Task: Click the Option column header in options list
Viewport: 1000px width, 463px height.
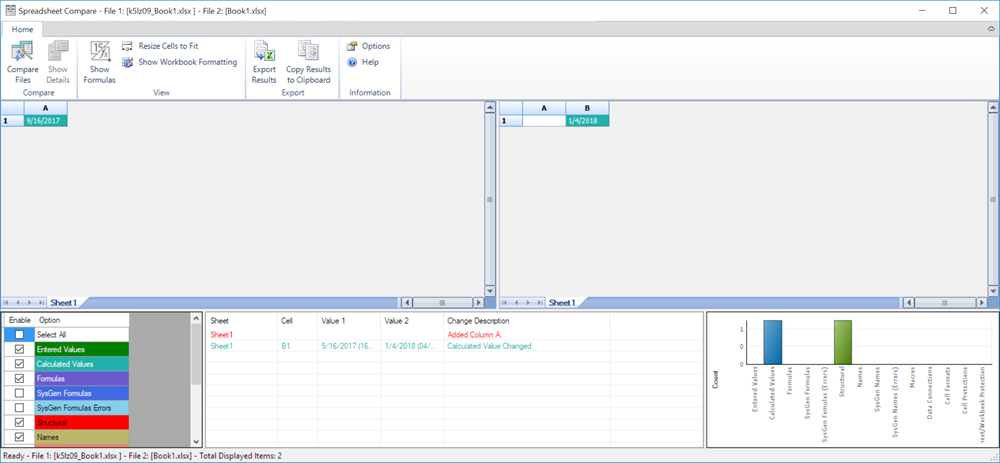Action: tap(82, 320)
